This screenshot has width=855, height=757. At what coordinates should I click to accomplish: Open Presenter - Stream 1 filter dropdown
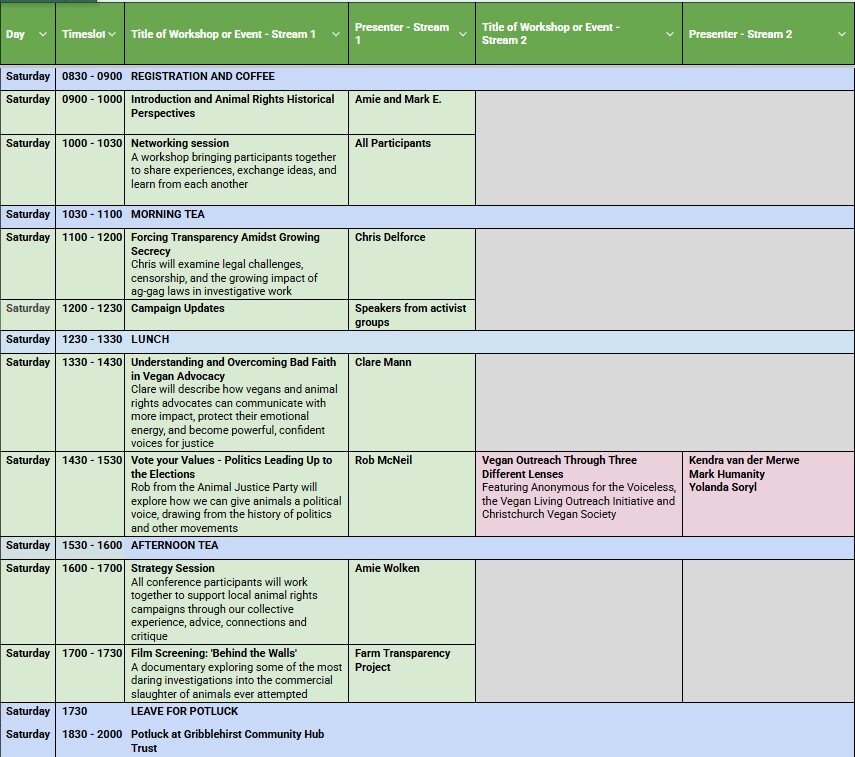click(x=462, y=34)
